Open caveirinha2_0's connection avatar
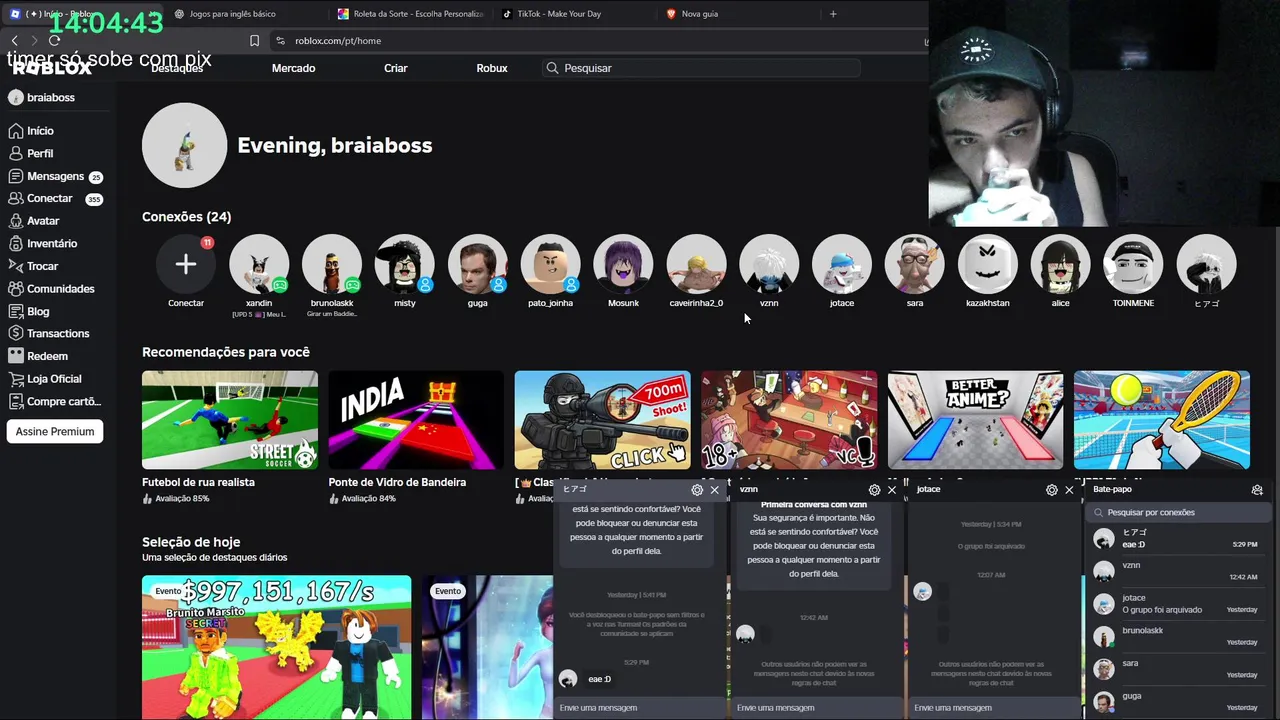Viewport: 1280px width, 720px height. [x=696, y=264]
